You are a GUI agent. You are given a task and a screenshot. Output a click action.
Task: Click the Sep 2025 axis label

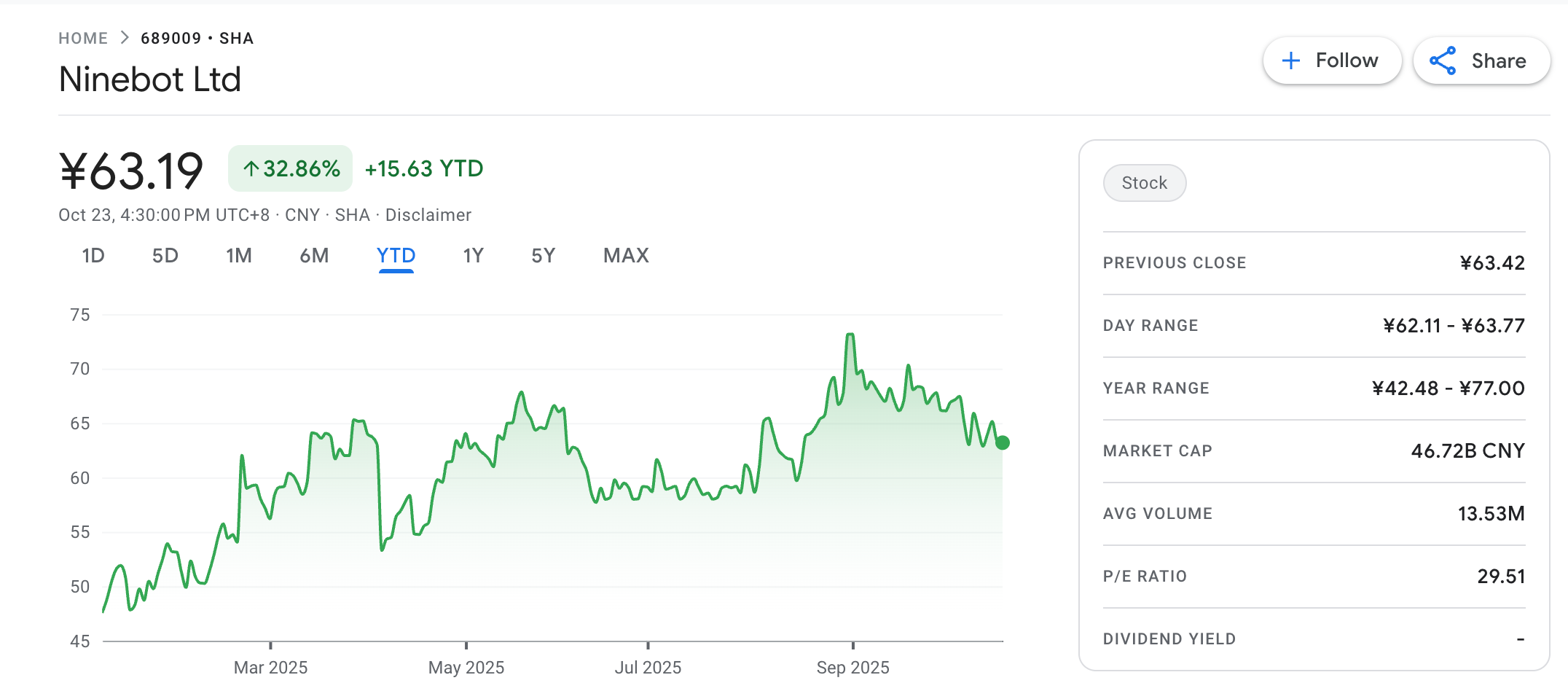[852, 668]
